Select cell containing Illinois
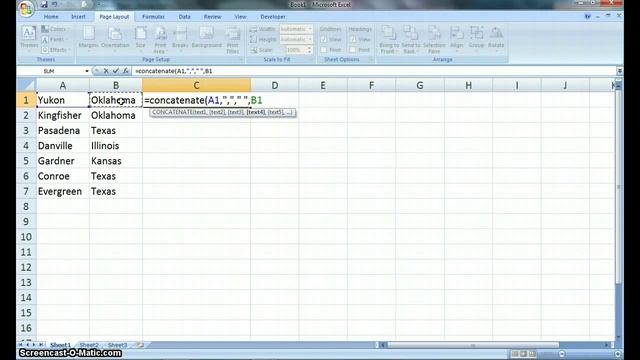 pos(116,146)
